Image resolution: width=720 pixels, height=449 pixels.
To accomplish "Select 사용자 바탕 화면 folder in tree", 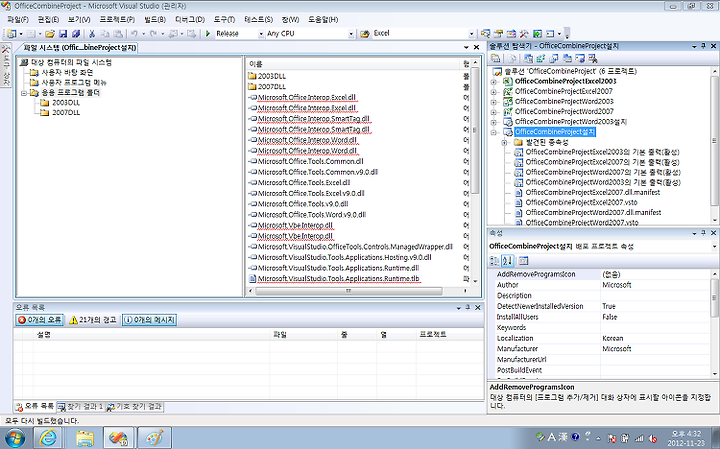I will tap(67, 73).
